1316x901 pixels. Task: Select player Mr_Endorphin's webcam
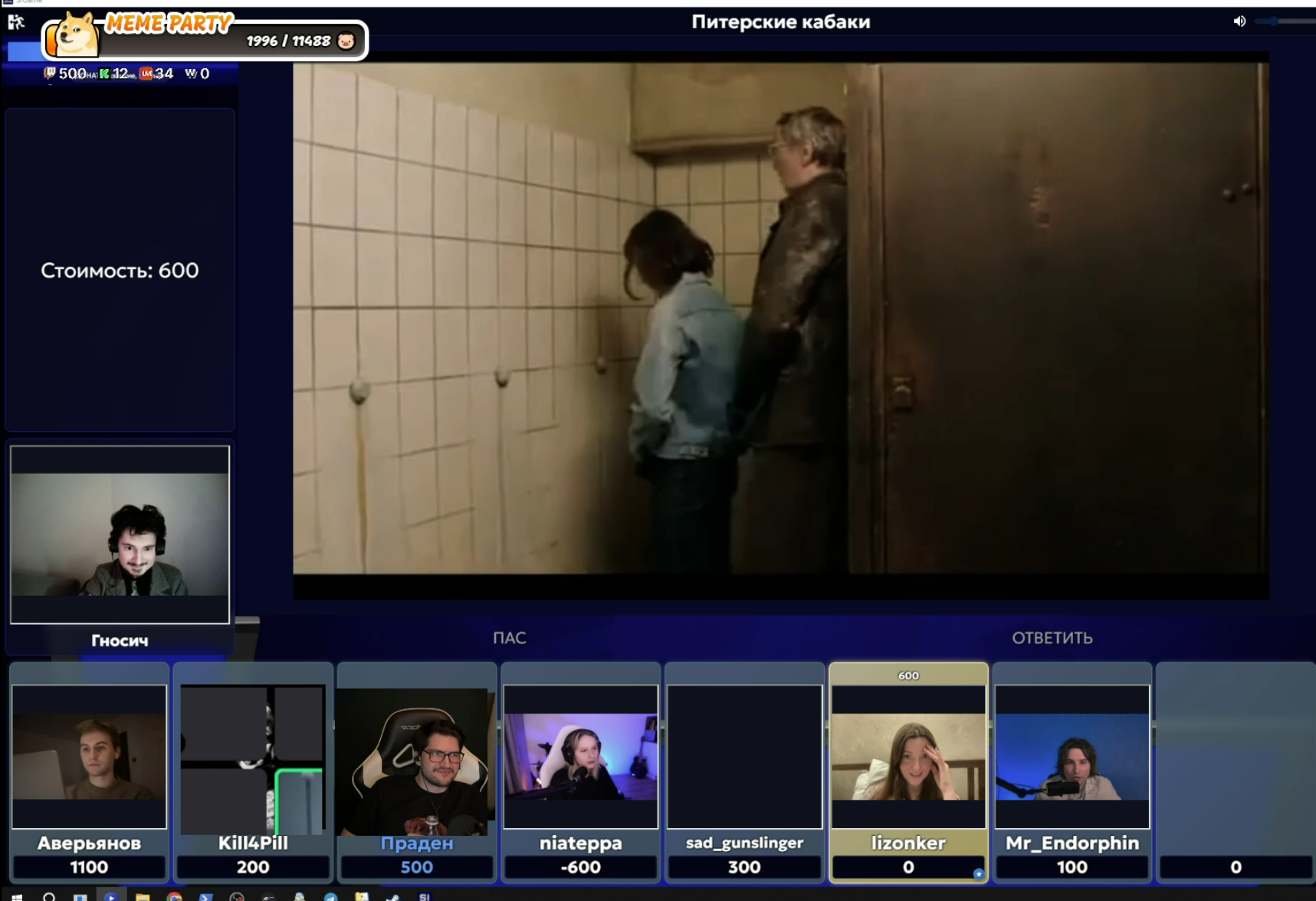[1072, 756]
